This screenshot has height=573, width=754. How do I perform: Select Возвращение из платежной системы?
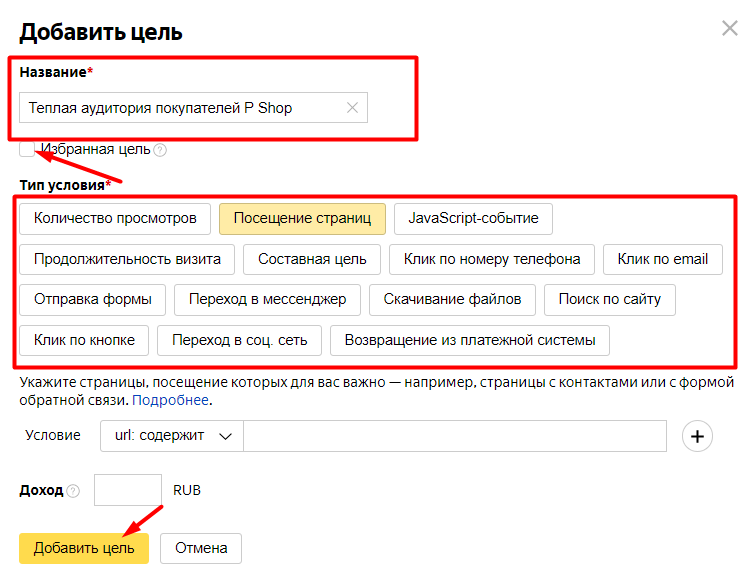click(x=469, y=340)
